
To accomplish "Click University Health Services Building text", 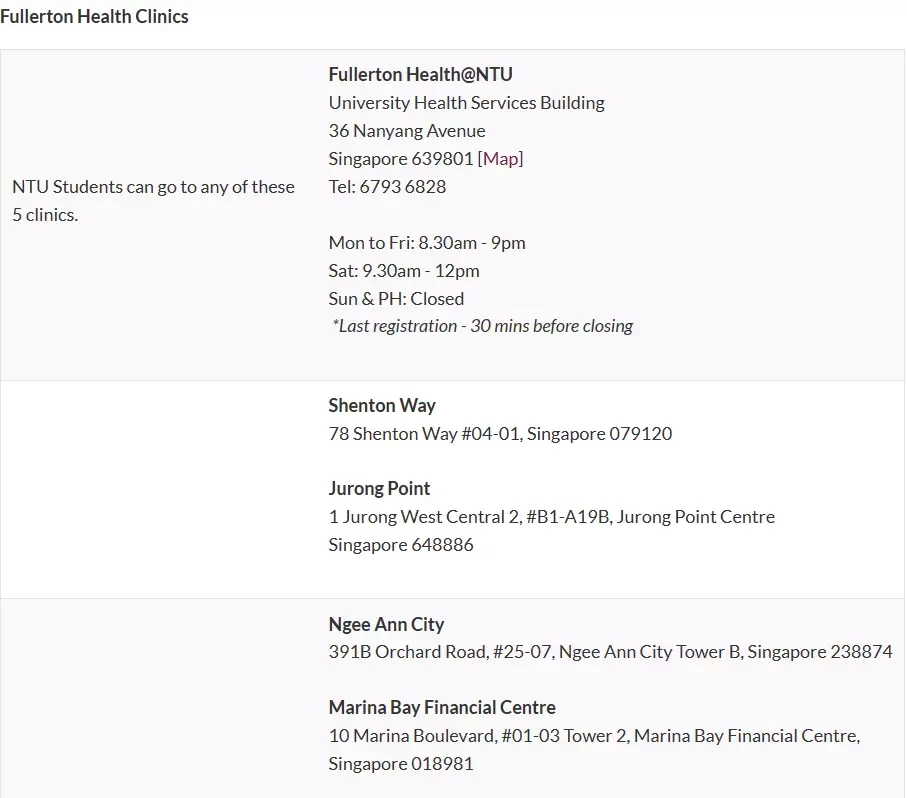I will pyautogui.click(x=466, y=102).
